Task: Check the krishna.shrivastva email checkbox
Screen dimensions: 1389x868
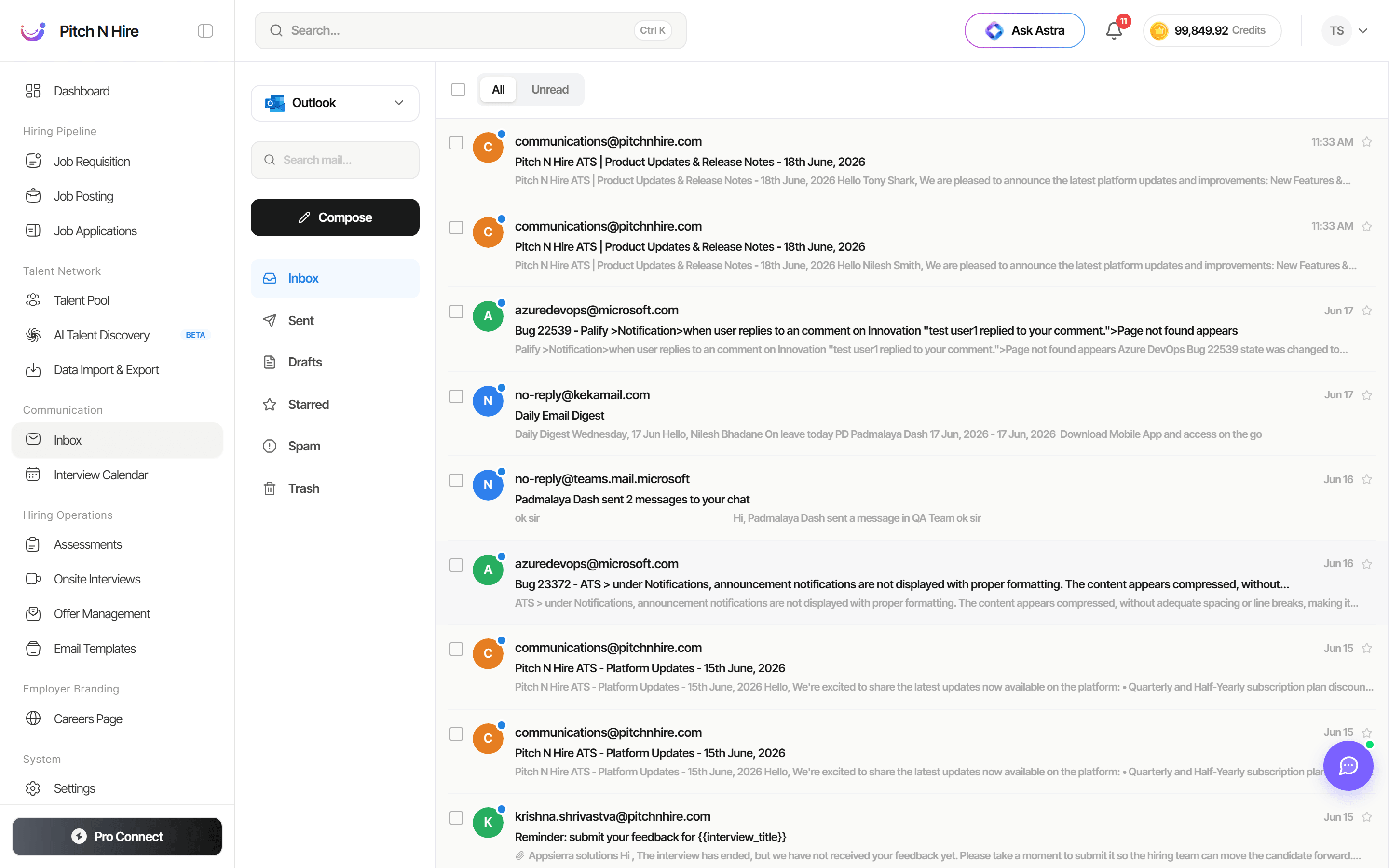Action: click(456, 817)
